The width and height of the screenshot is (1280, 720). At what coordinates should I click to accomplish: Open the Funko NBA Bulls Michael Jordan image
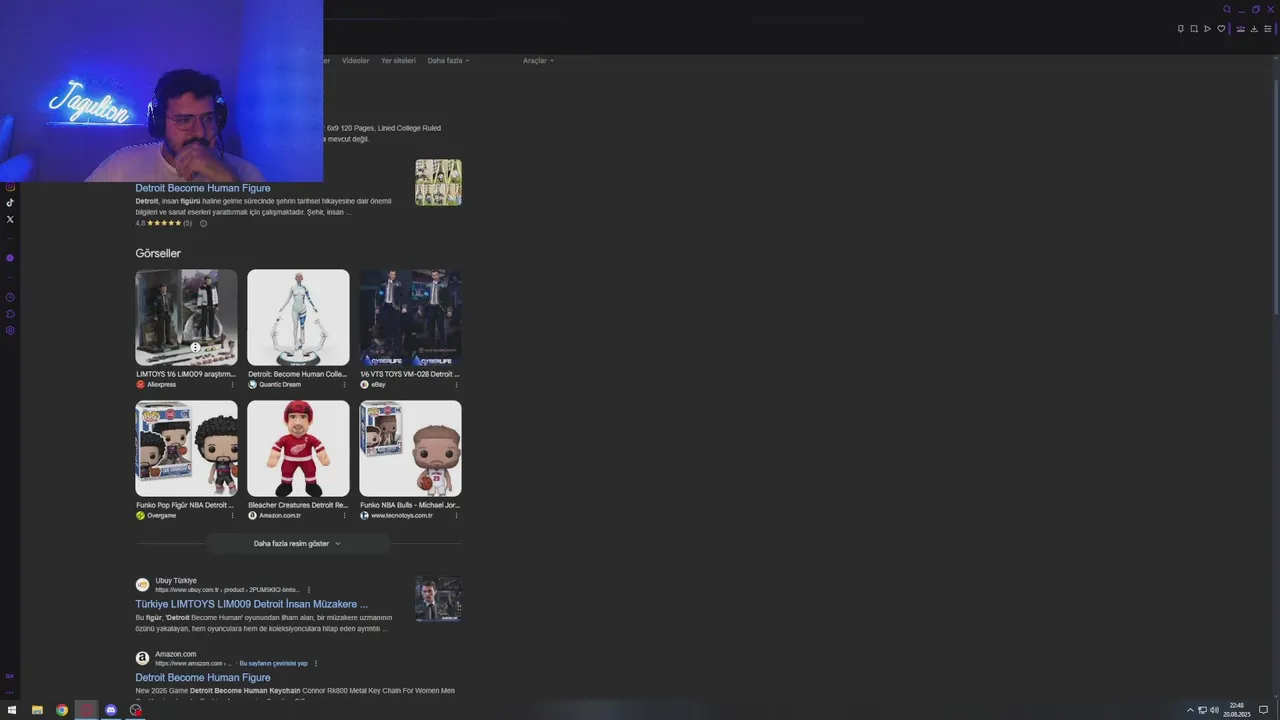410,448
